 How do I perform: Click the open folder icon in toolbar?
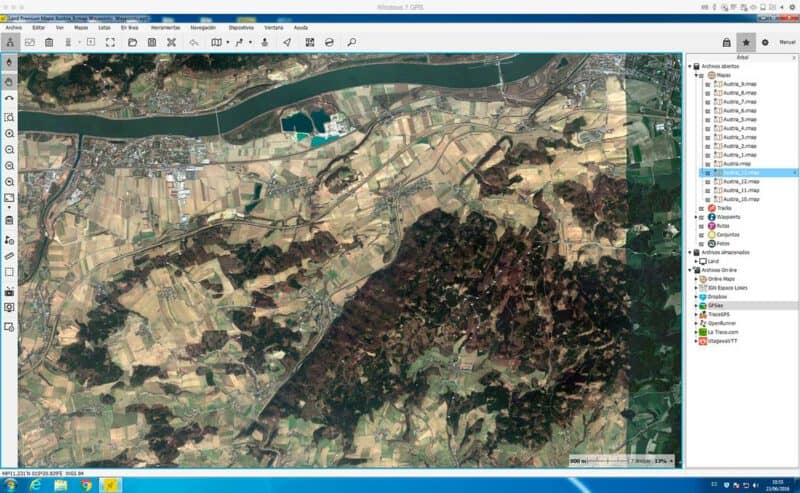[x=132, y=42]
